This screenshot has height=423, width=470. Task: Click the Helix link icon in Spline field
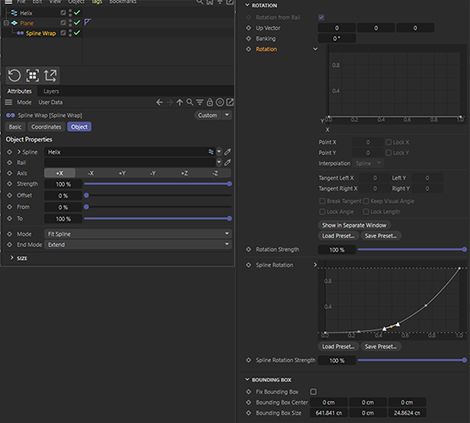coord(211,152)
